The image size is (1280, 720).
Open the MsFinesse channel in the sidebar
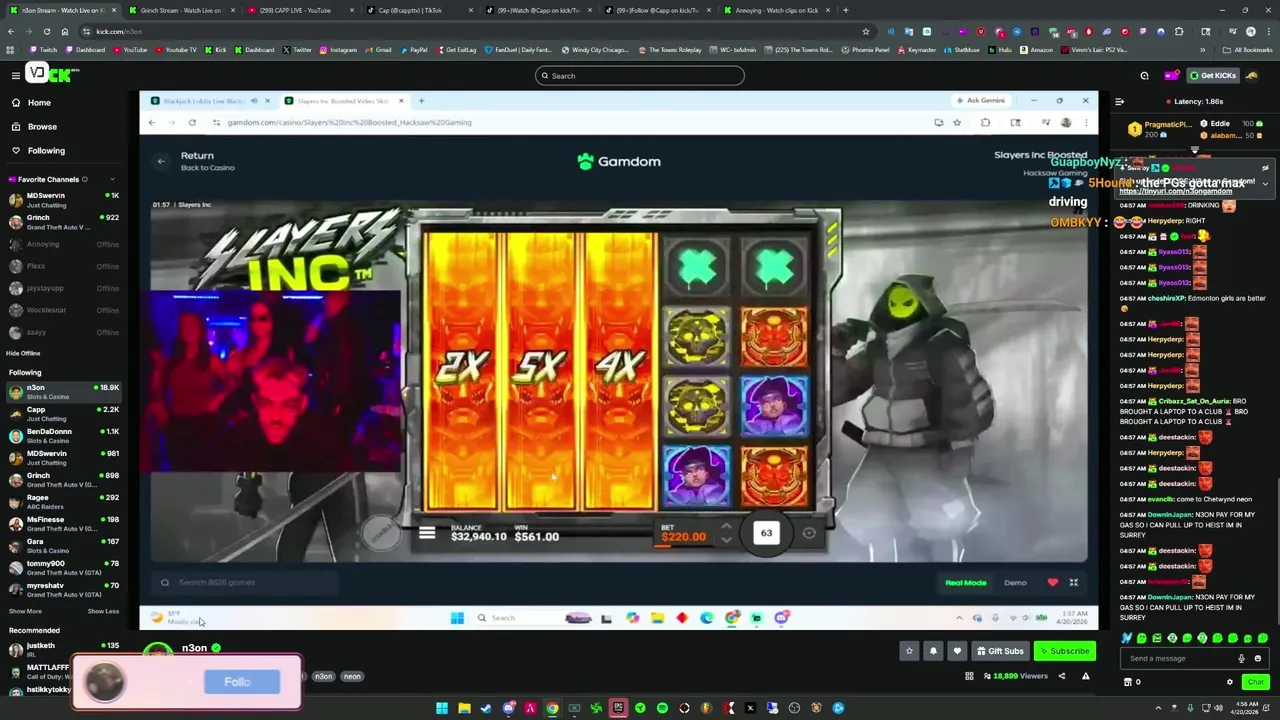point(62,524)
